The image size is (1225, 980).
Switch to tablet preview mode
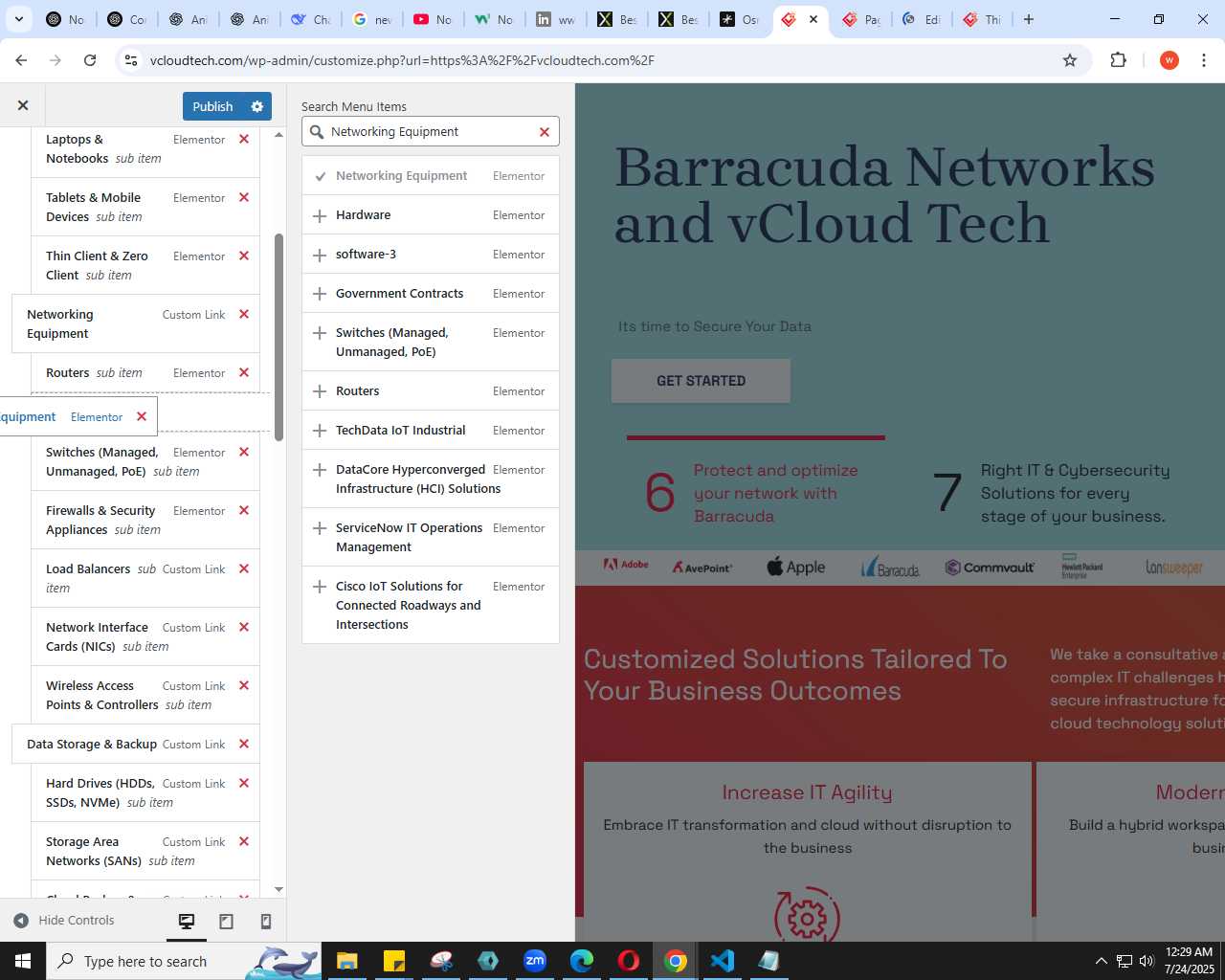coord(227,921)
